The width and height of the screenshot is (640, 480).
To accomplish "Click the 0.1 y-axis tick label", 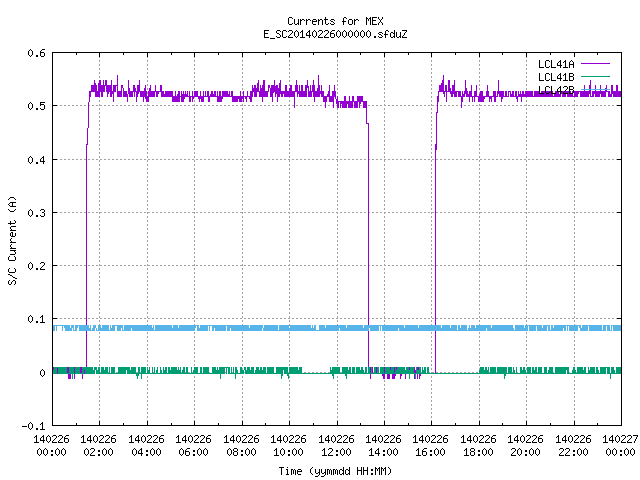I will 36,319.
